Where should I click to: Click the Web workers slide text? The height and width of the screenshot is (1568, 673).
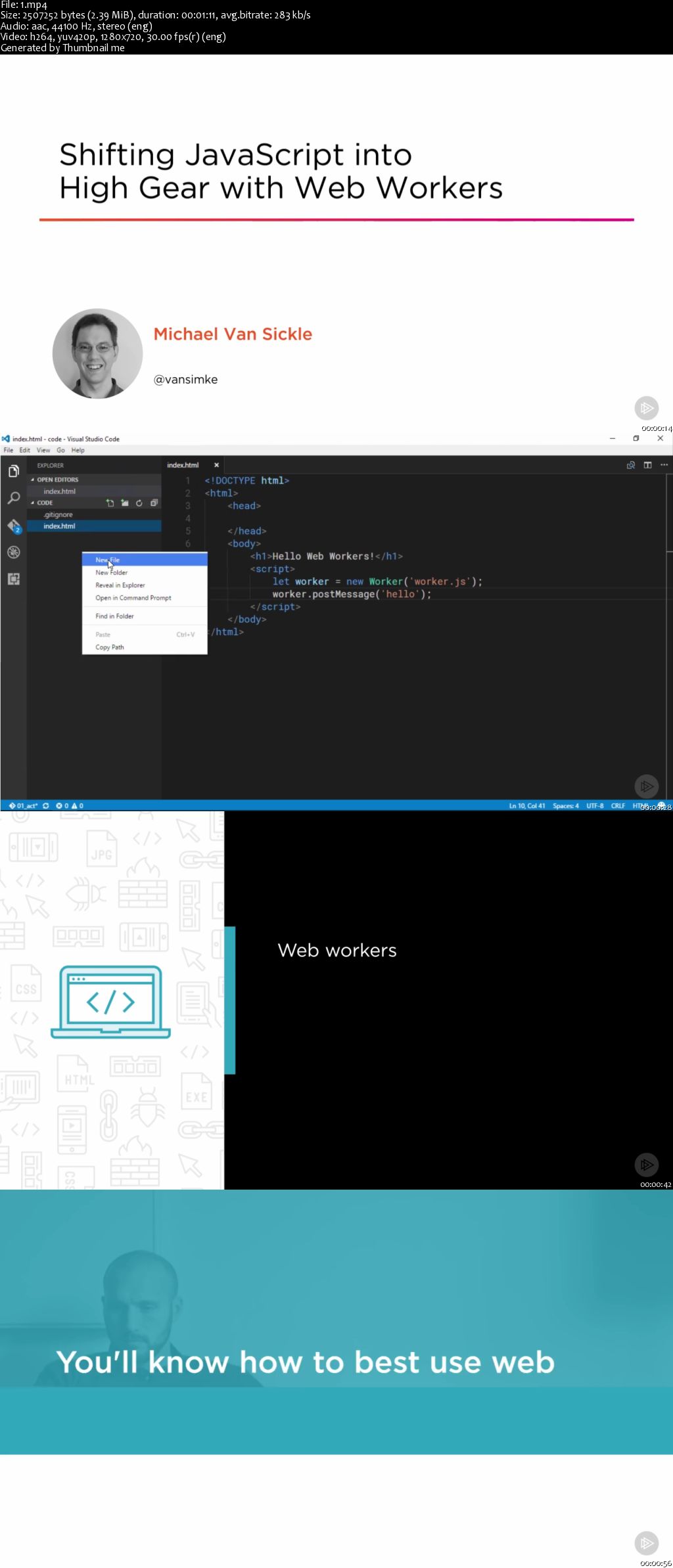pyautogui.click(x=337, y=950)
